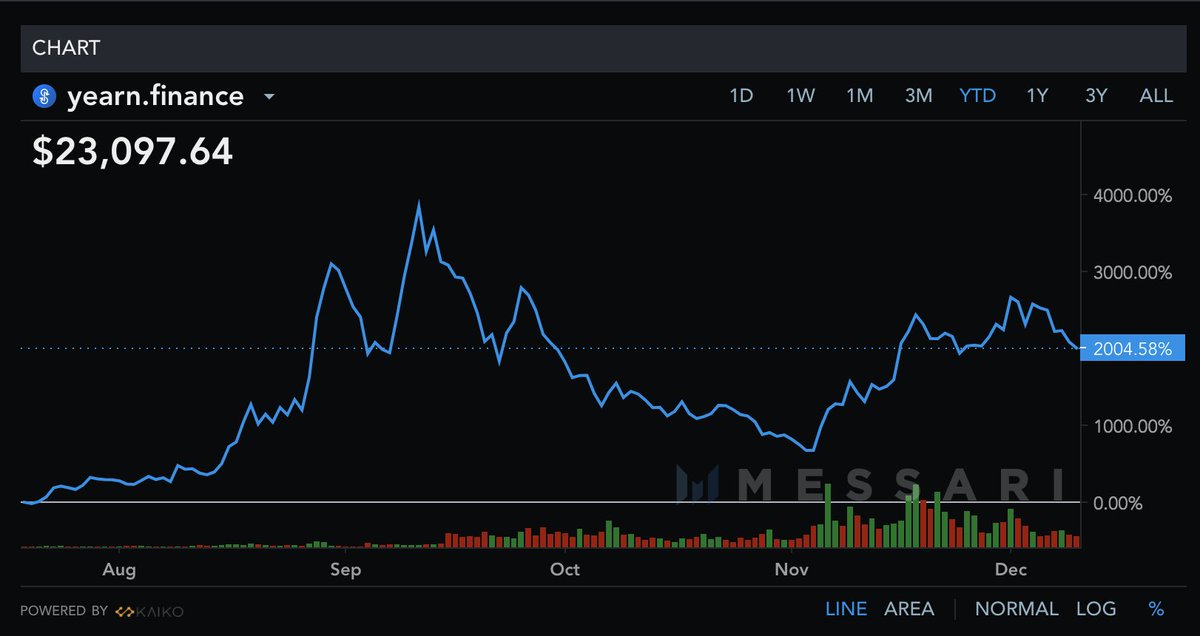1200x636 pixels.
Task: Expand the asset picker caret arrow
Action: [267, 96]
